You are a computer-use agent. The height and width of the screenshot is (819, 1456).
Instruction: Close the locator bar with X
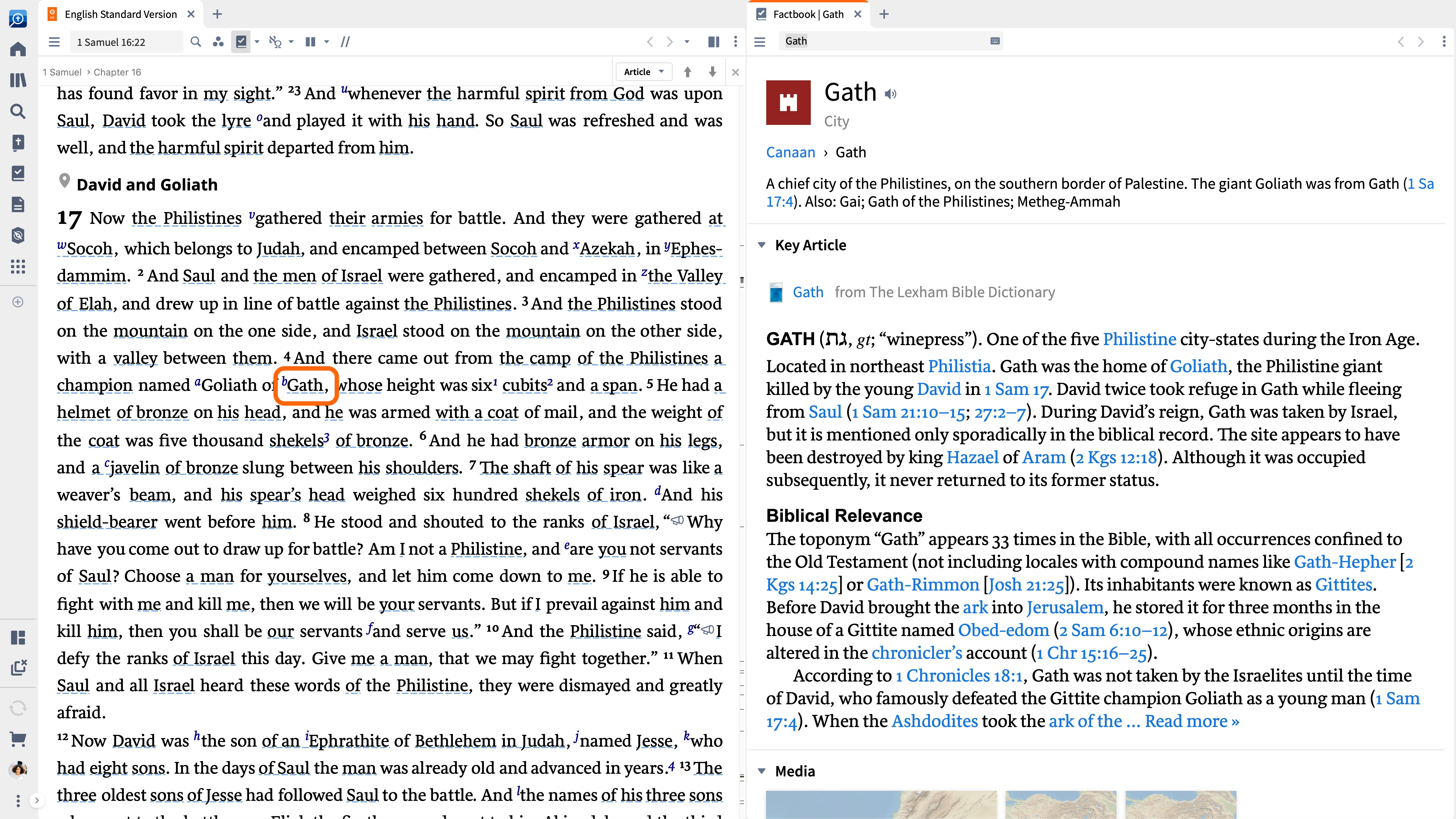(735, 72)
